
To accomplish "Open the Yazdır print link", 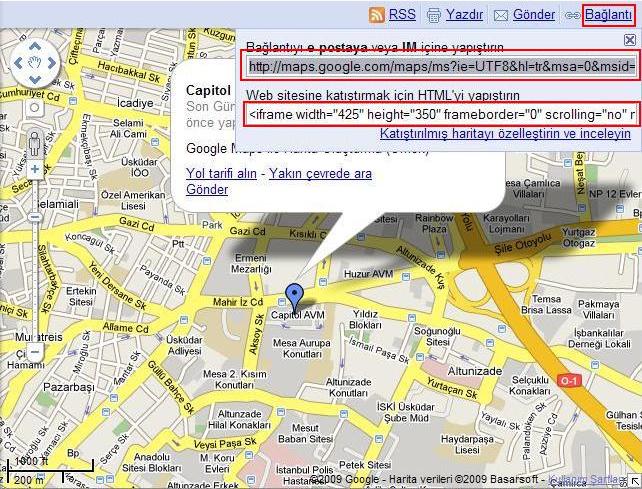I will [x=464, y=14].
